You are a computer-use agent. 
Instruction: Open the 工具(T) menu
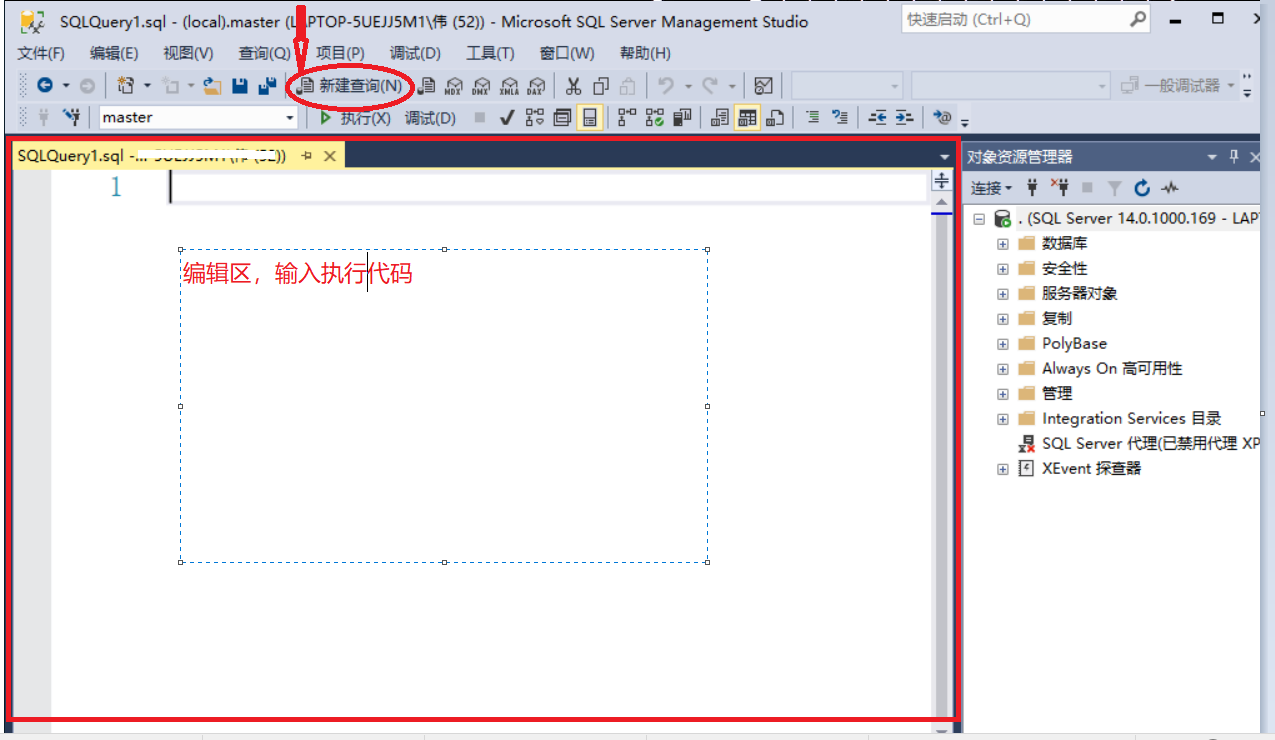[x=490, y=53]
